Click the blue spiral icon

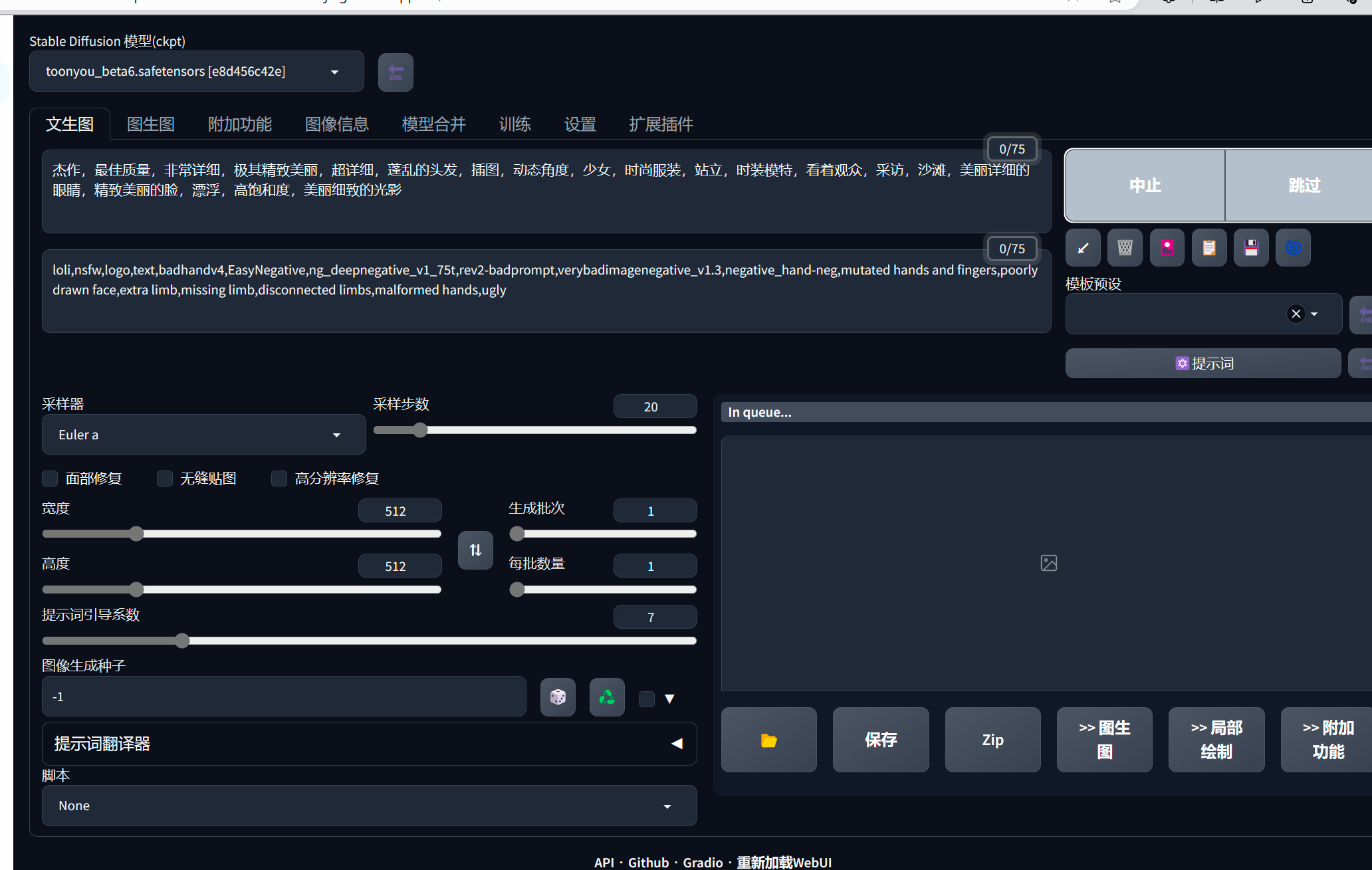point(1293,248)
